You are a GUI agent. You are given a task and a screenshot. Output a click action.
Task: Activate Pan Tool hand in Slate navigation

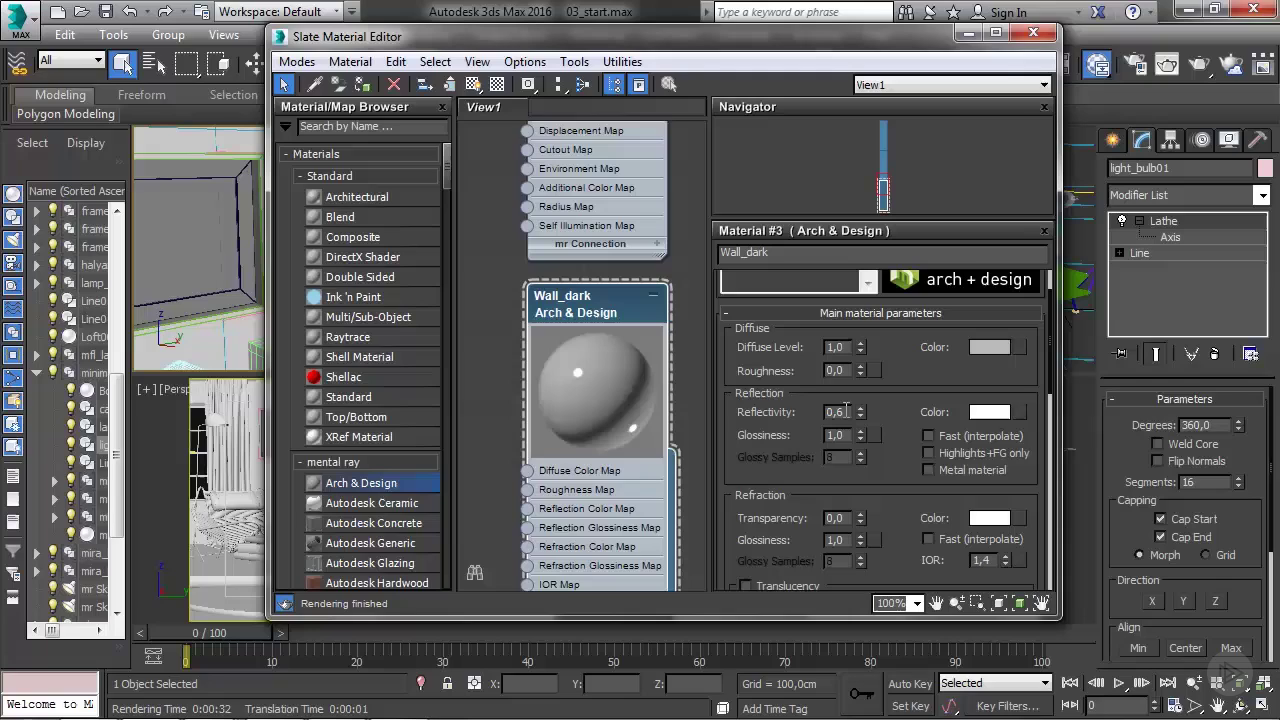(x=937, y=603)
